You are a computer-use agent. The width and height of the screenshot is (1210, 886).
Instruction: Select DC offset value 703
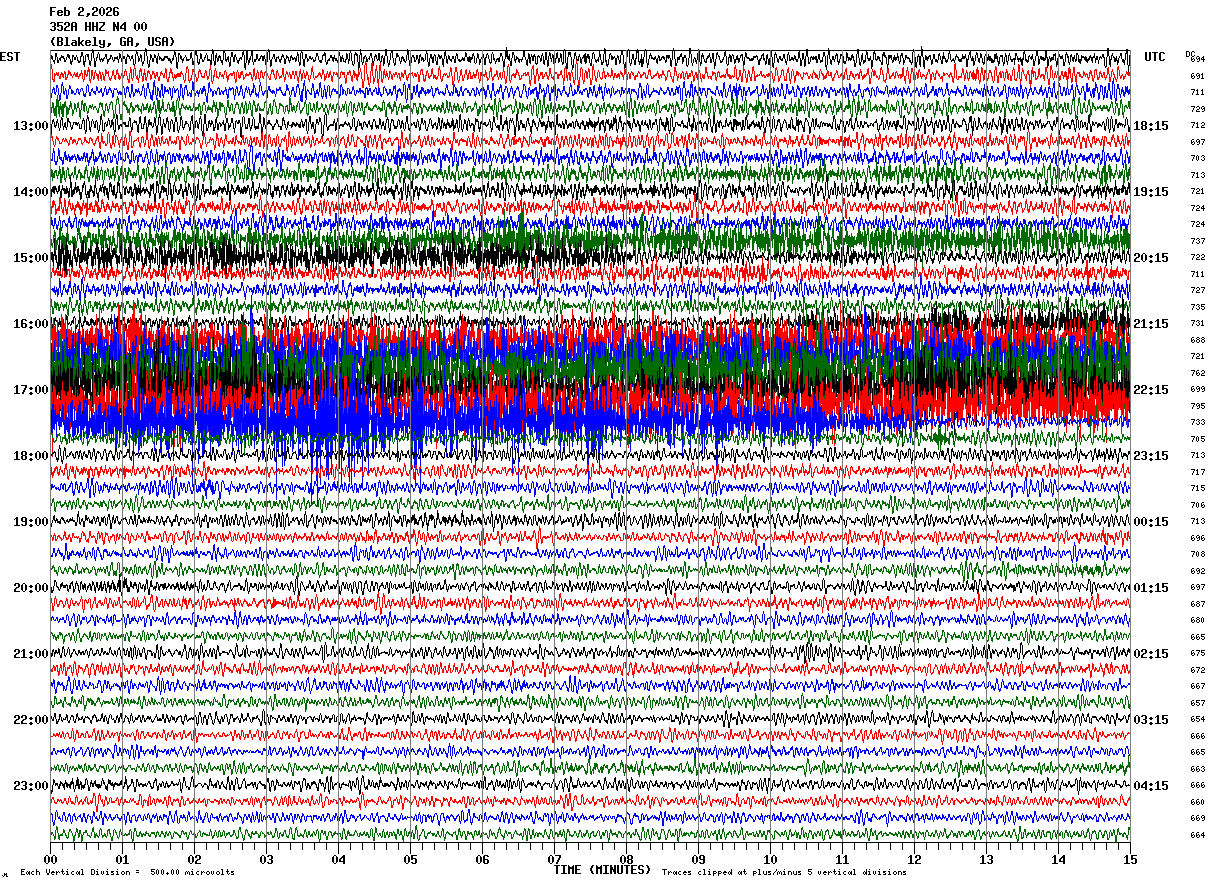pyautogui.click(x=1197, y=159)
